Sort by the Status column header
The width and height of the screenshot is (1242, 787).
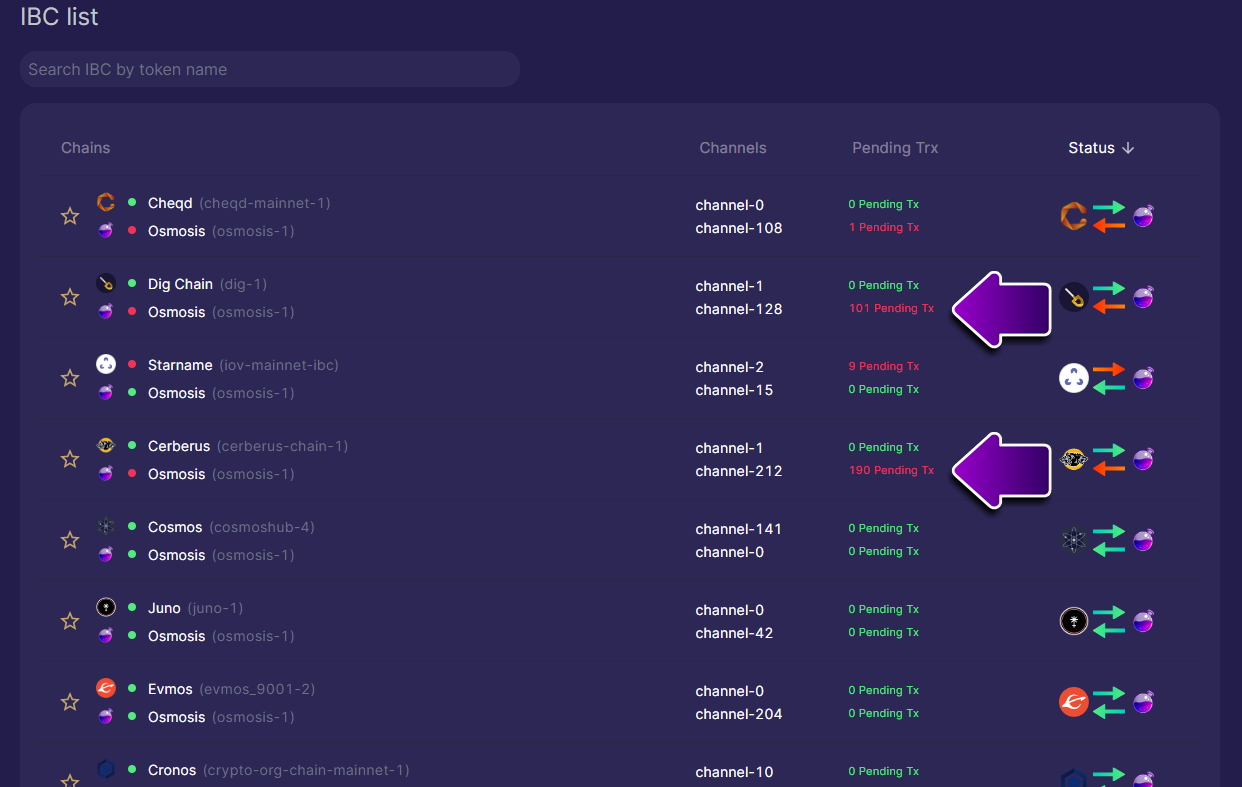1101,148
